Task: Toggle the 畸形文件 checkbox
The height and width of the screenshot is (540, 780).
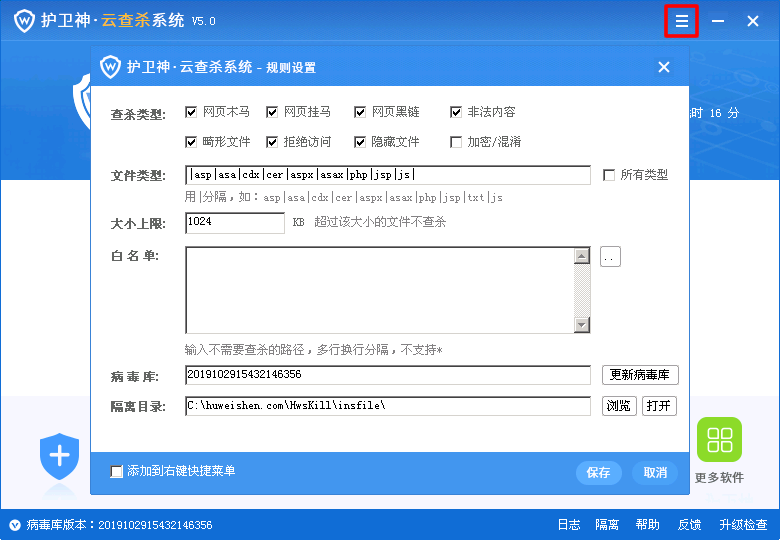Action: tap(191, 142)
